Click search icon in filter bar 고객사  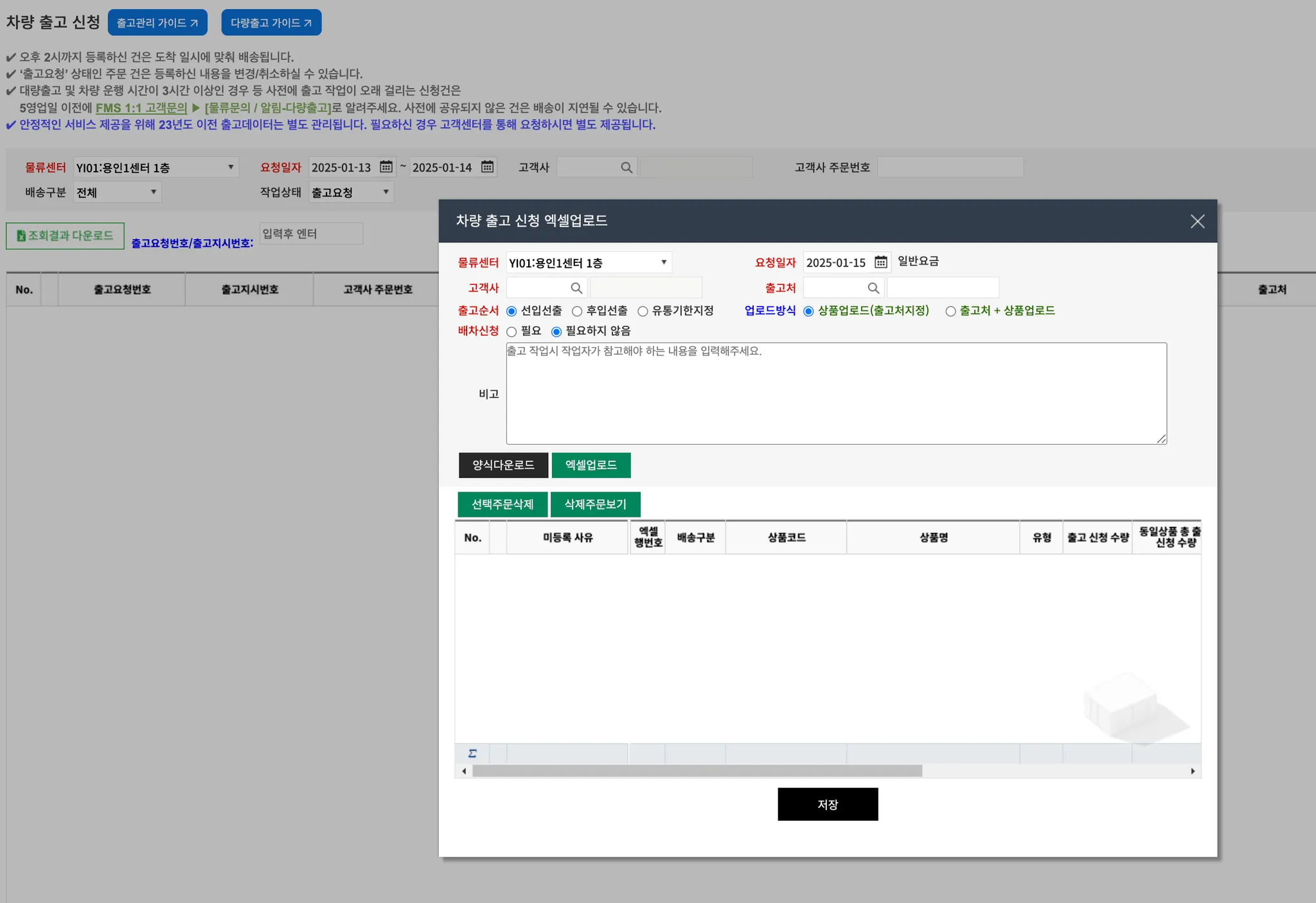(x=627, y=168)
